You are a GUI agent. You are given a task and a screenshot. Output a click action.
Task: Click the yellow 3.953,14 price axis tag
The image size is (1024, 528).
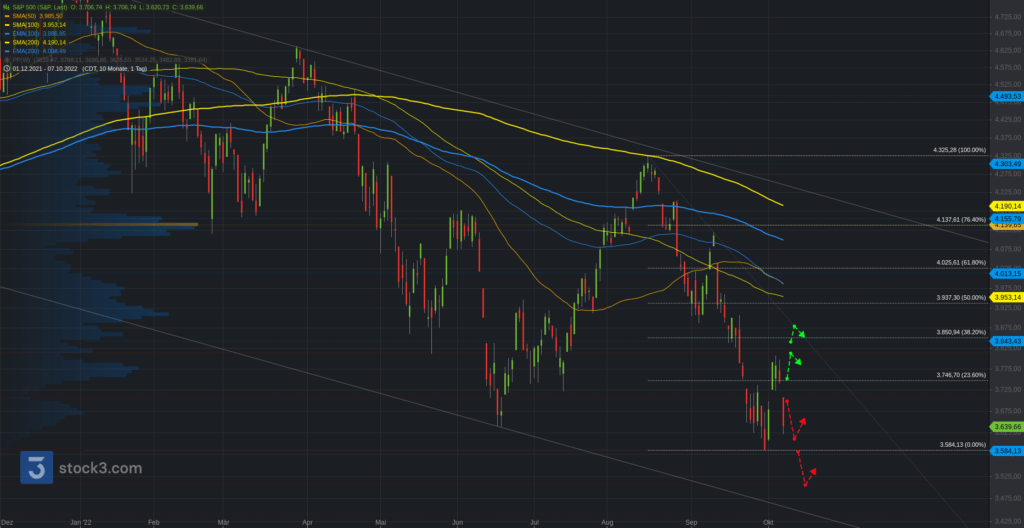point(1006,297)
